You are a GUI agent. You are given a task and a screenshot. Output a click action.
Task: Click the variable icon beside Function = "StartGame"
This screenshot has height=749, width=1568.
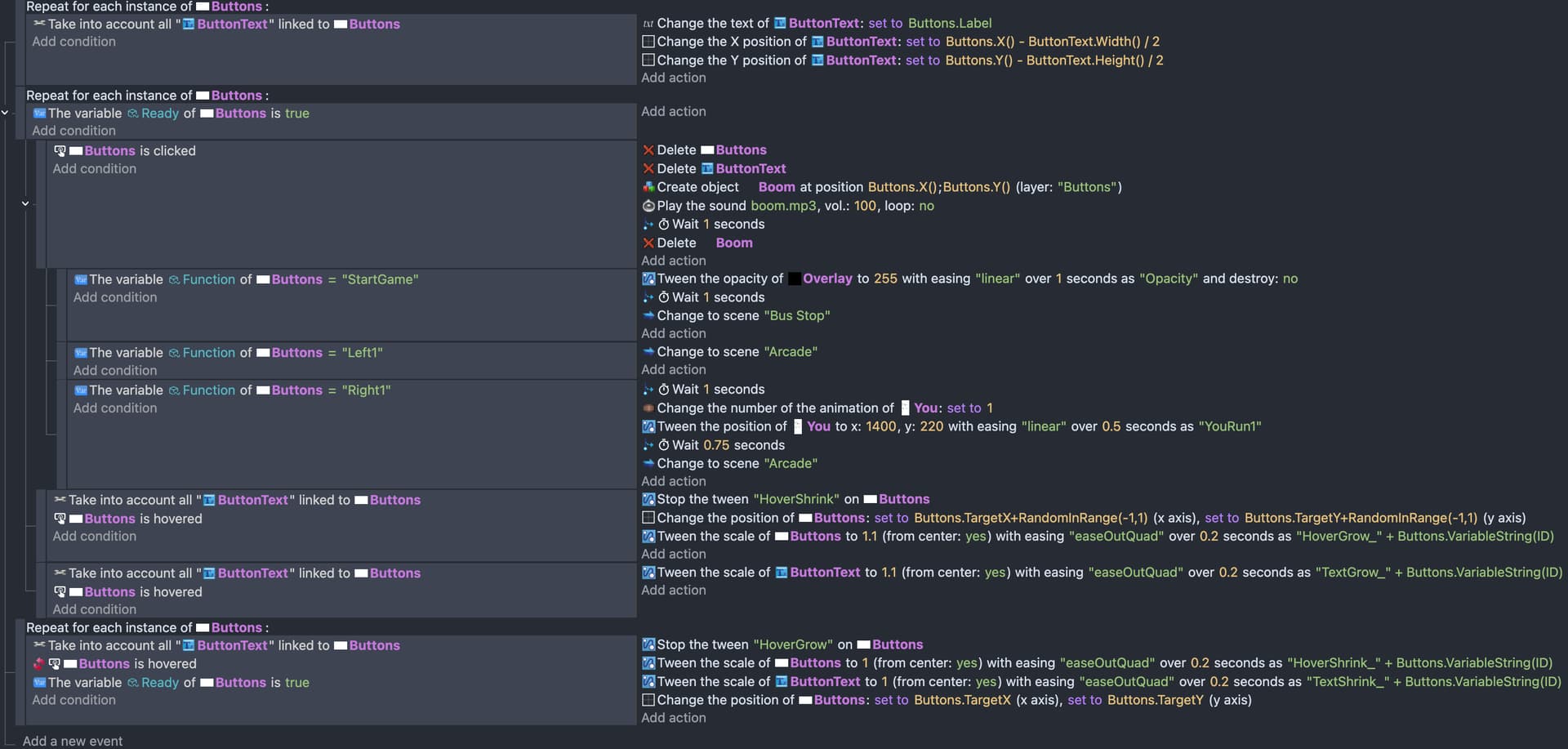[x=80, y=279]
